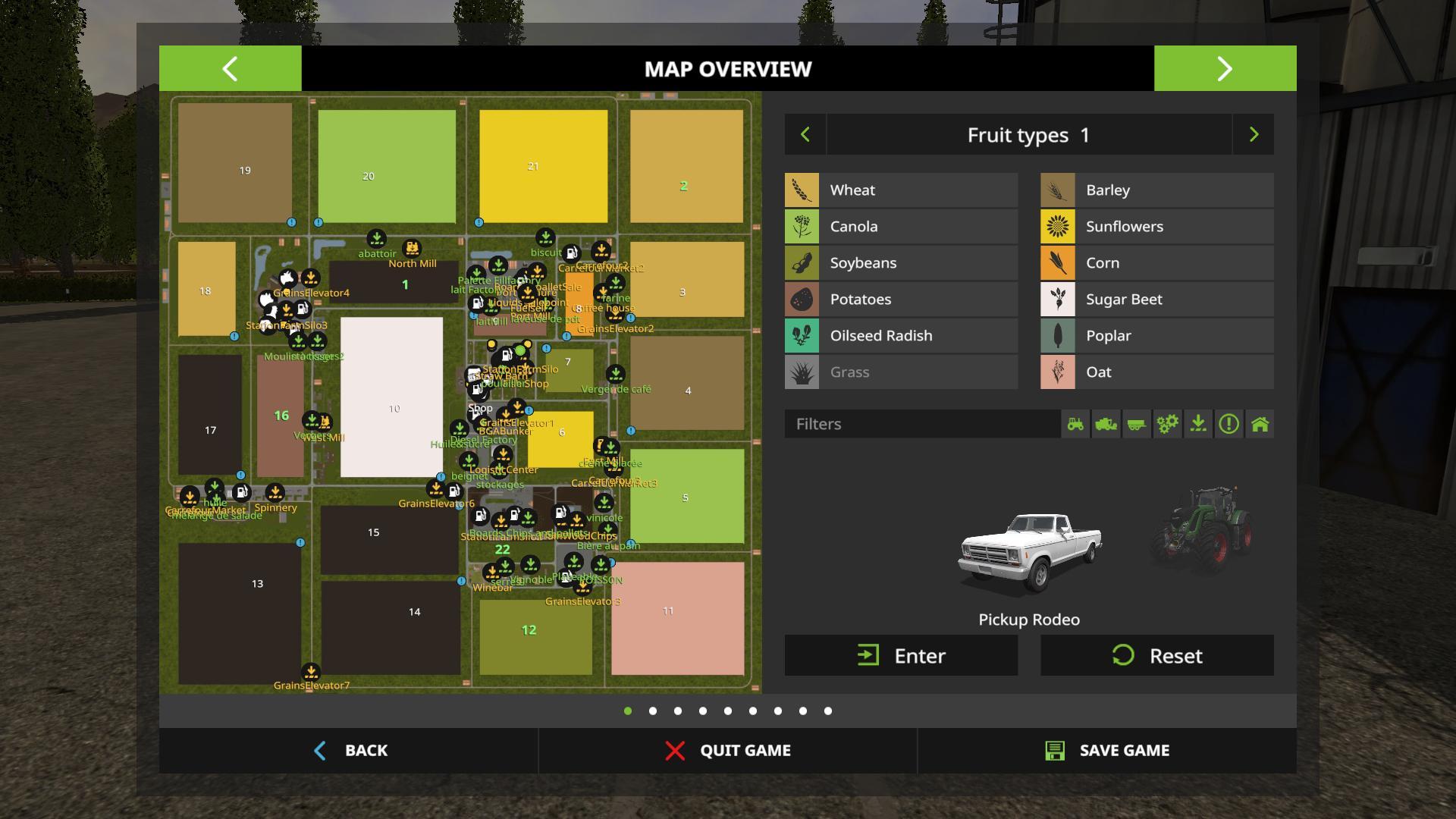Image resolution: width=1456 pixels, height=819 pixels.
Task: Go to next Fruit types page
Action: [1254, 135]
